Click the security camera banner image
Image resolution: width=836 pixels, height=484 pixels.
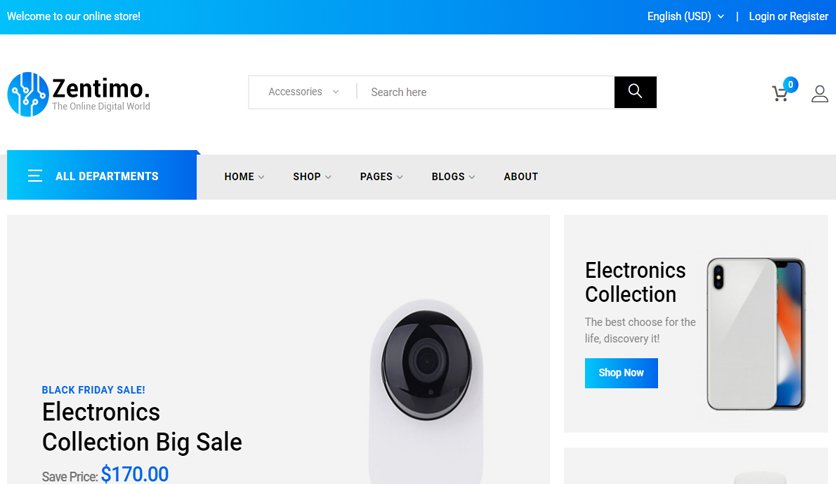click(x=427, y=392)
